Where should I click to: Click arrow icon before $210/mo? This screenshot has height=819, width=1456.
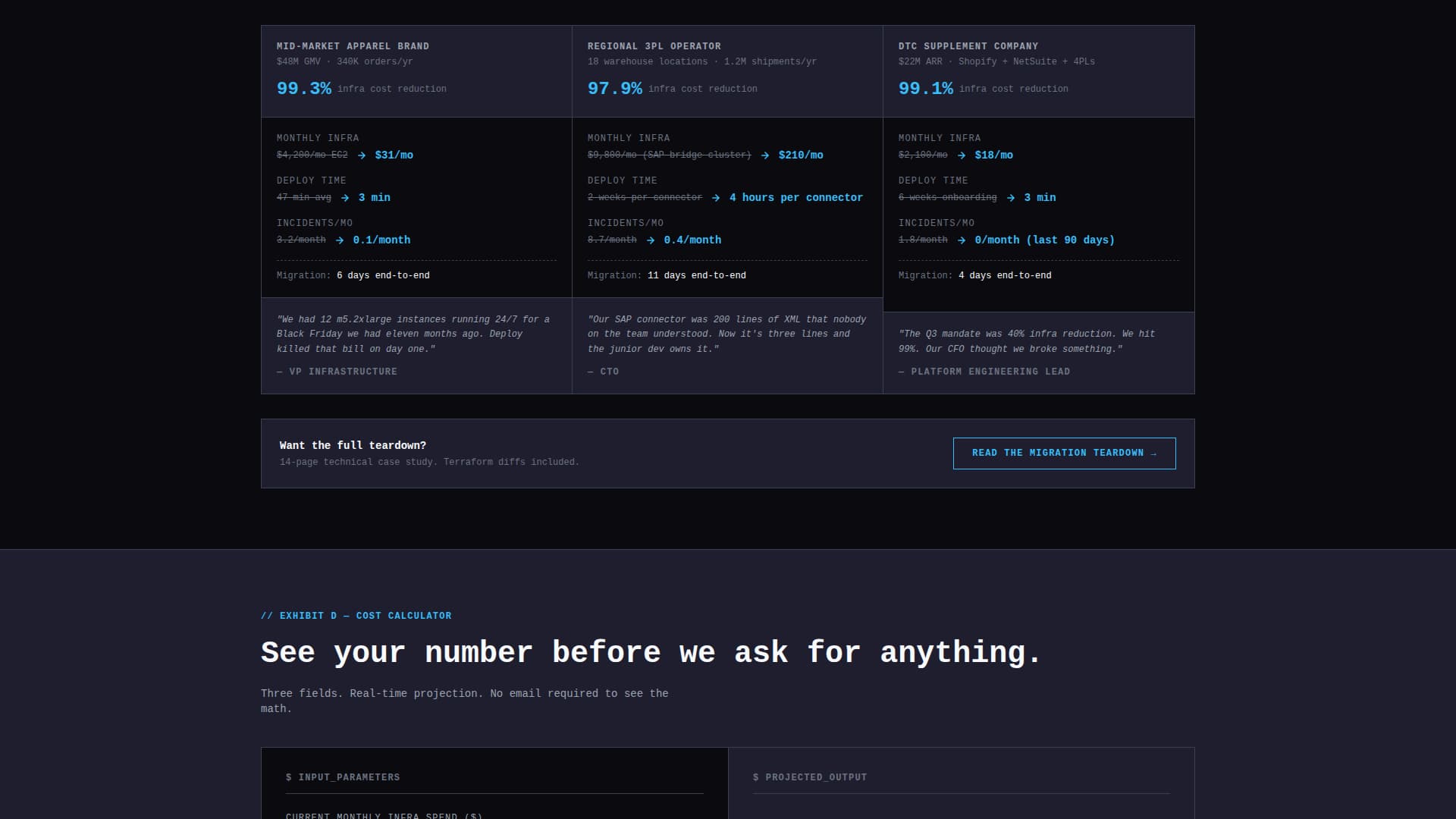(765, 155)
